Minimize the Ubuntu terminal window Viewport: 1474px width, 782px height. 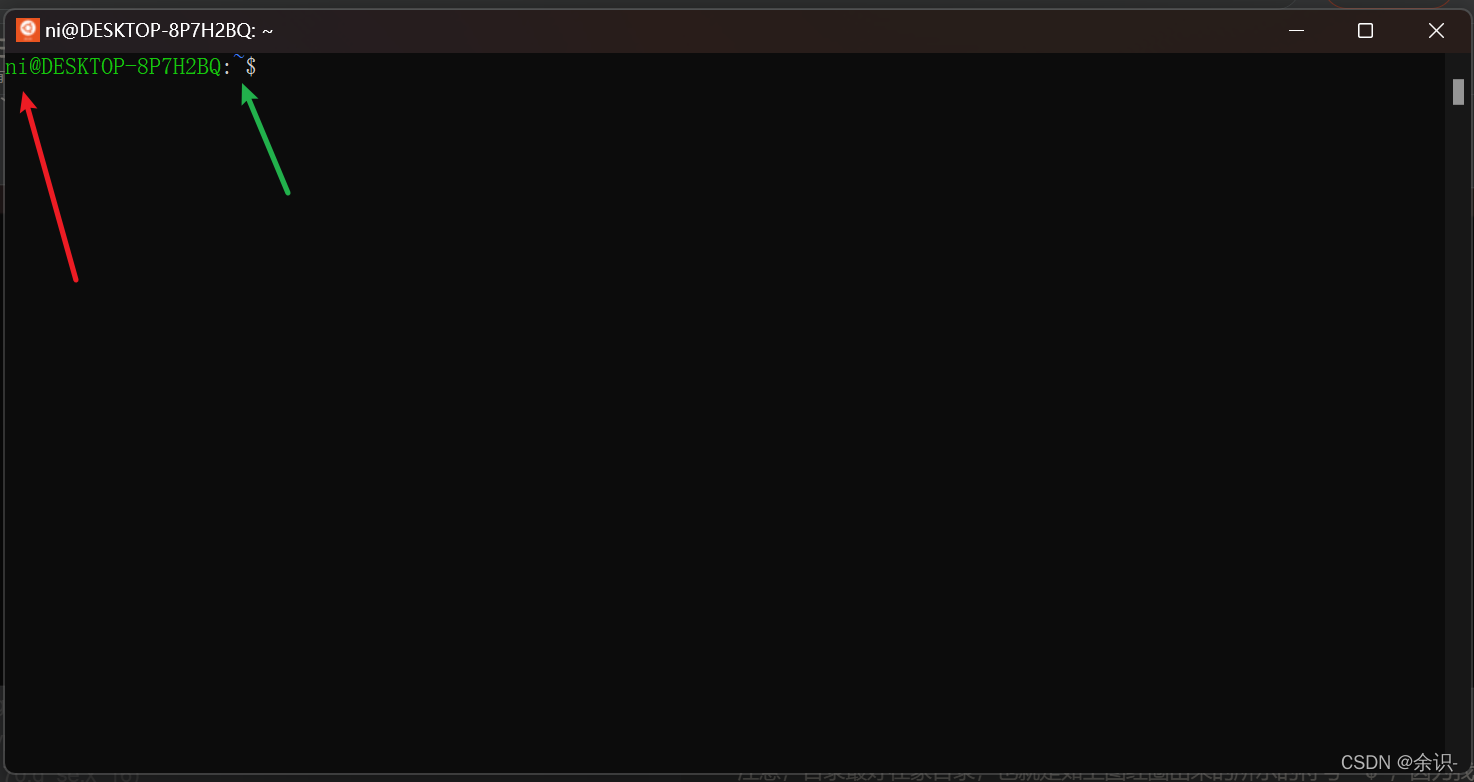pyautogui.click(x=1297, y=31)
